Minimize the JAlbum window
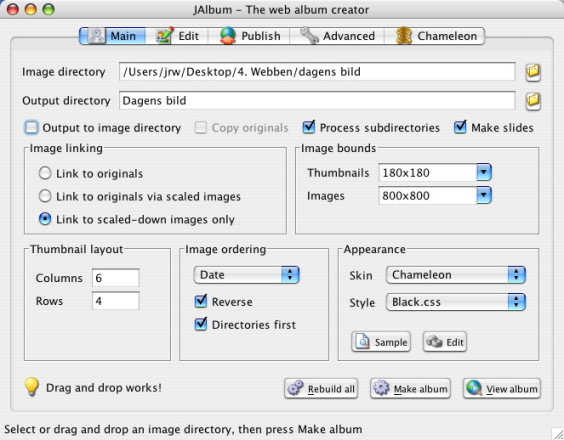The image size is (564, 440). coord(31,9)
